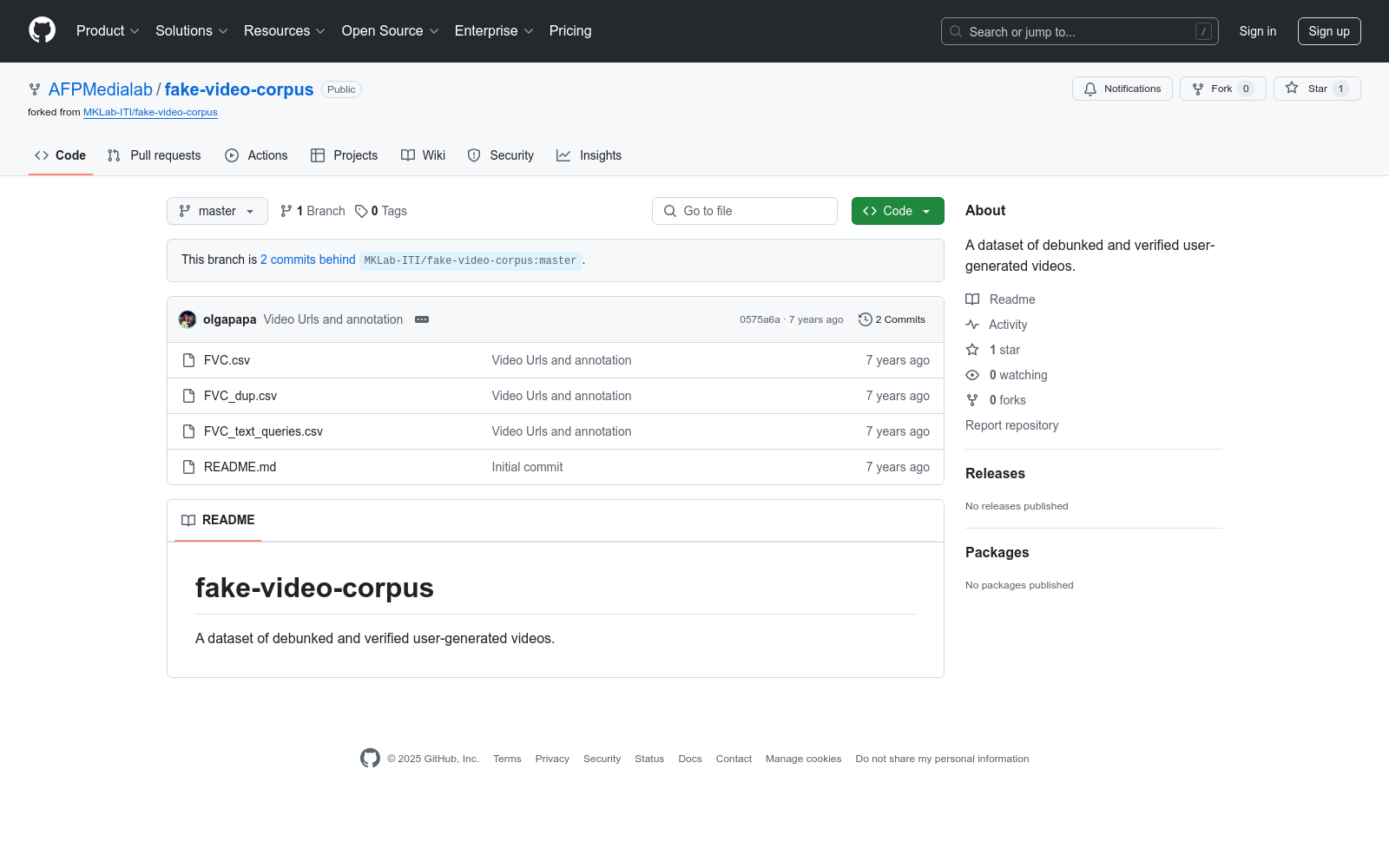Click Report repository link

click(x=1011, y=425)
